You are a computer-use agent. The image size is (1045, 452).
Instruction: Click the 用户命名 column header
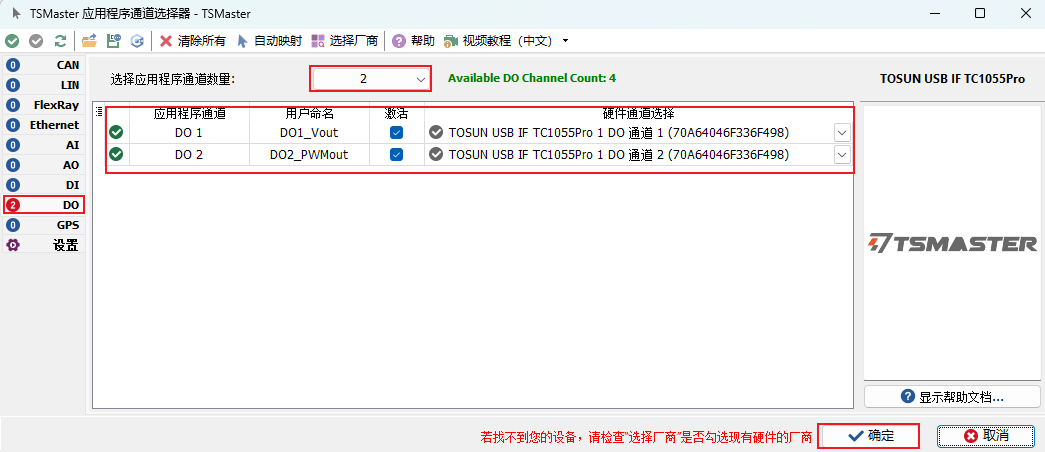click(x=309, y=114)
